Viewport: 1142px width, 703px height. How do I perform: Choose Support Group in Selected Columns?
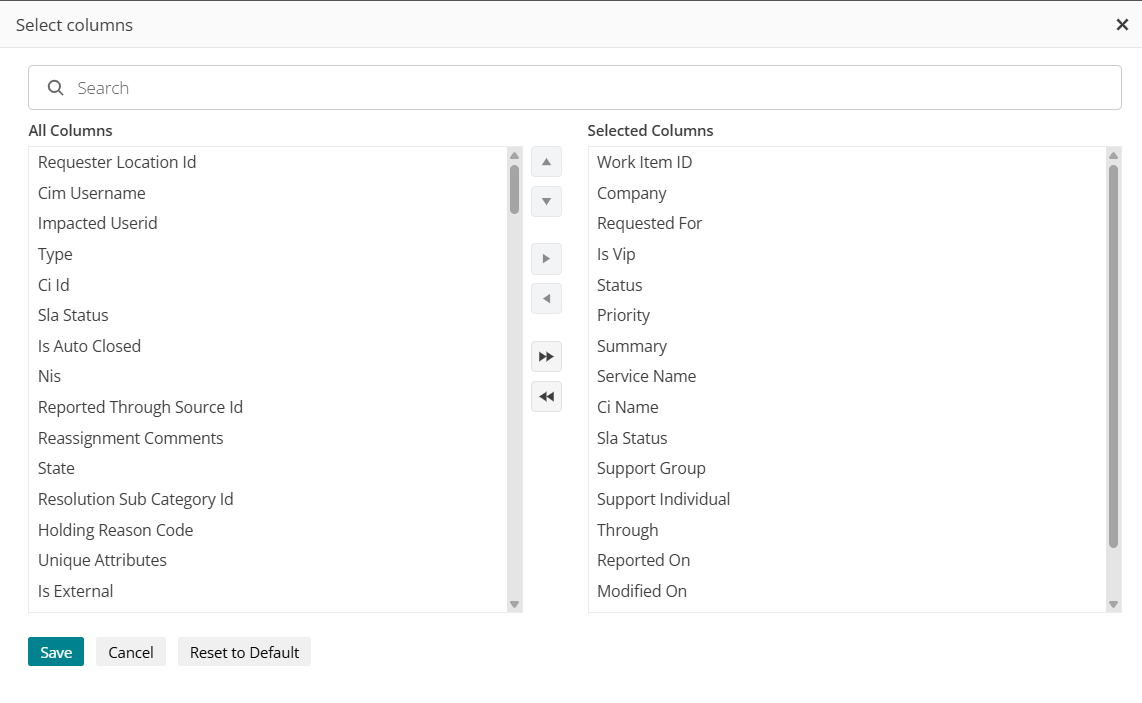pyautogui.click(x=652, y=468)
